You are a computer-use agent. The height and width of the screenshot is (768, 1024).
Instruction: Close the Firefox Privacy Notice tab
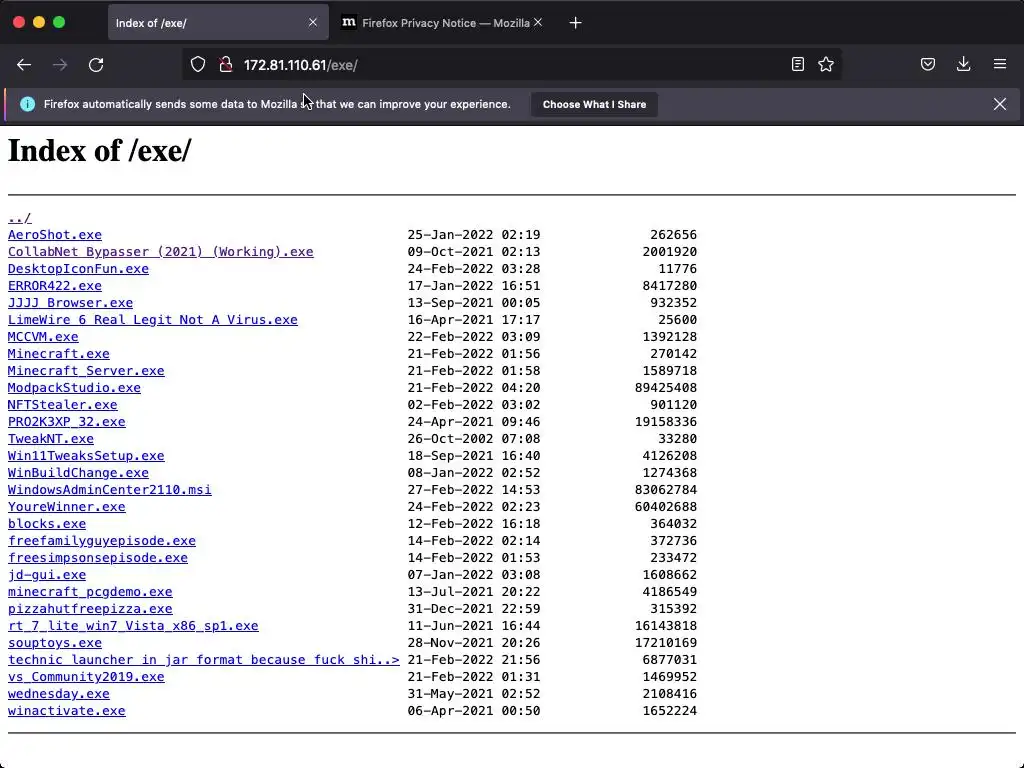[537, 23]
